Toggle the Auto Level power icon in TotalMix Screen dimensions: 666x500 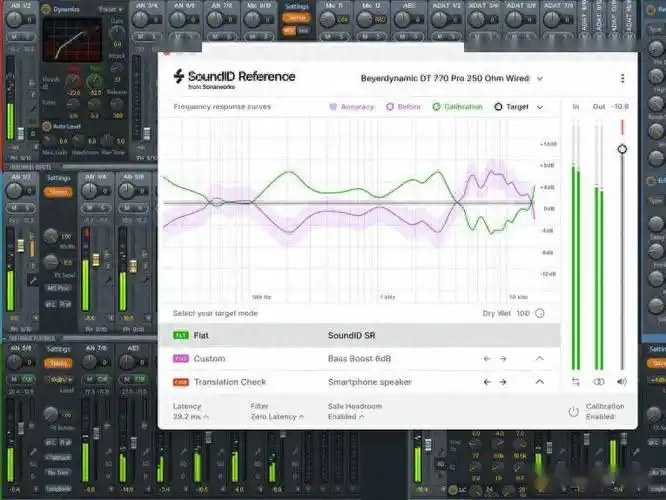click(46, 126)
